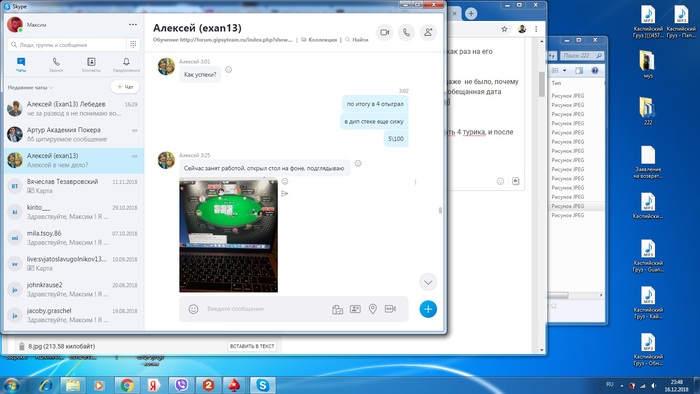Open a new browser tab with plus
This screenshot has height=394, width=700.
[471, 13]
